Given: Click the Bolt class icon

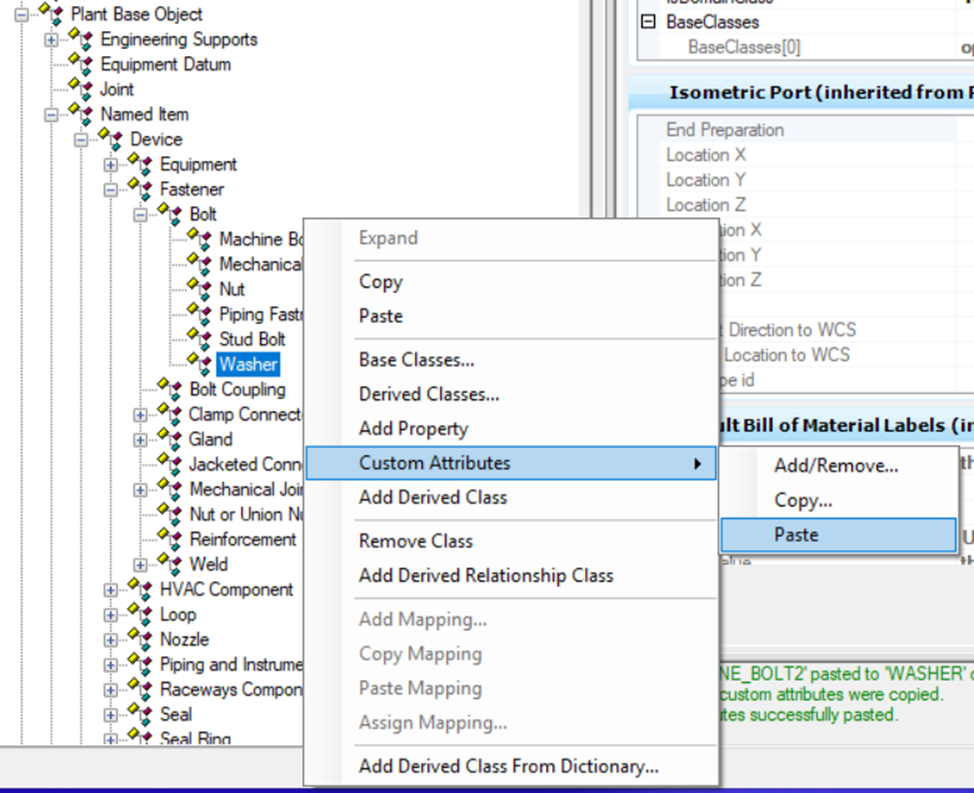Looking at the screenshot, I should click(170, 214).
